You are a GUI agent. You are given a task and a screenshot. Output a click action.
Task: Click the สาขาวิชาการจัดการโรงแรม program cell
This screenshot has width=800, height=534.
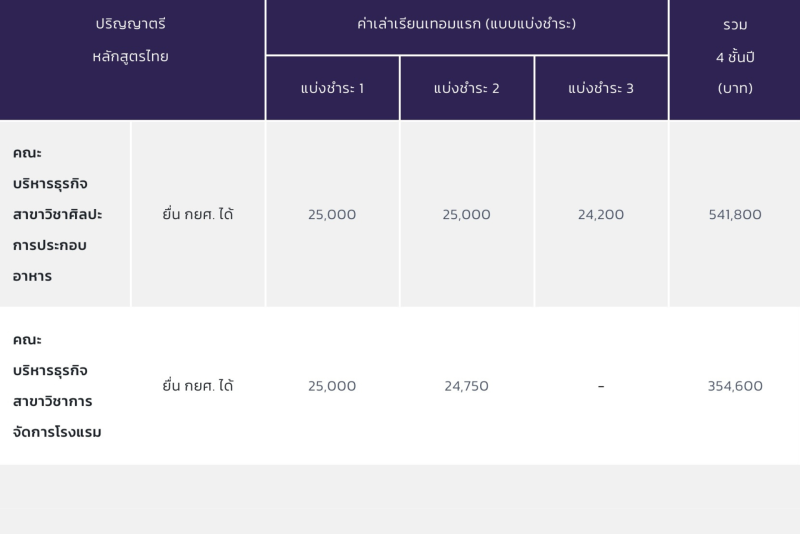(x=62, y=386)
